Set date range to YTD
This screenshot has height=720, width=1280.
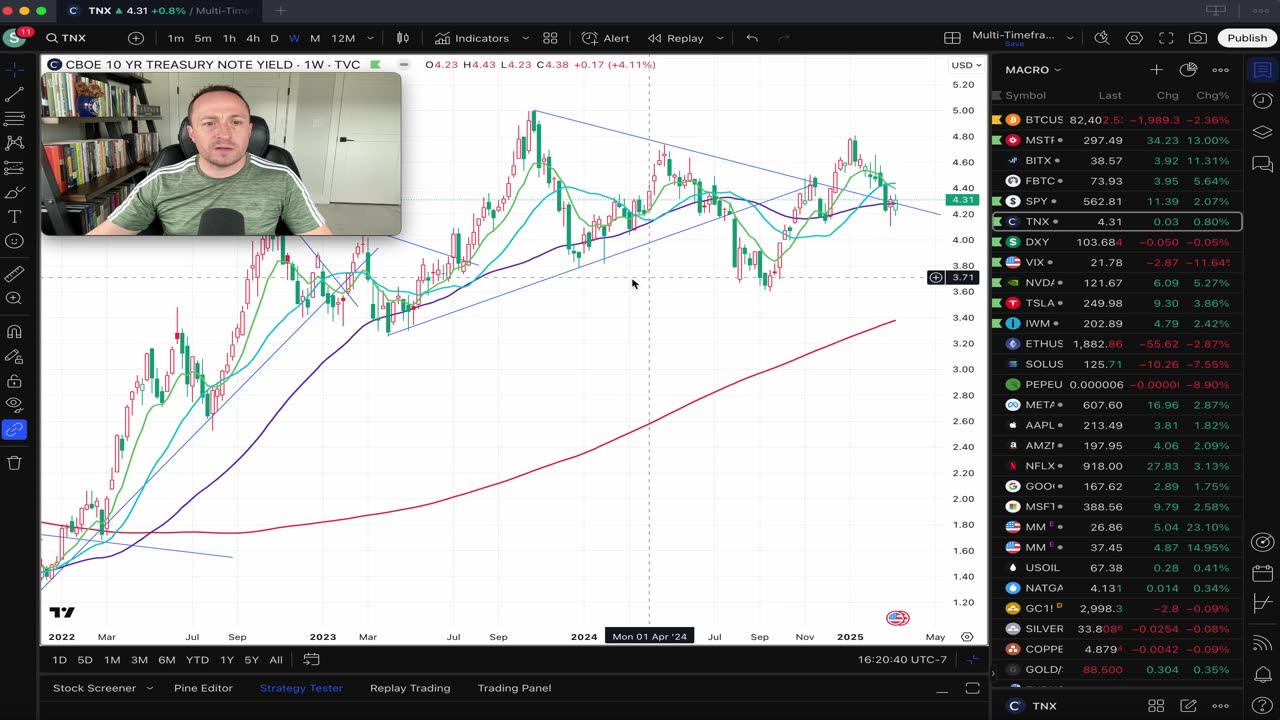pyautogui.click(x=197, y=660)
